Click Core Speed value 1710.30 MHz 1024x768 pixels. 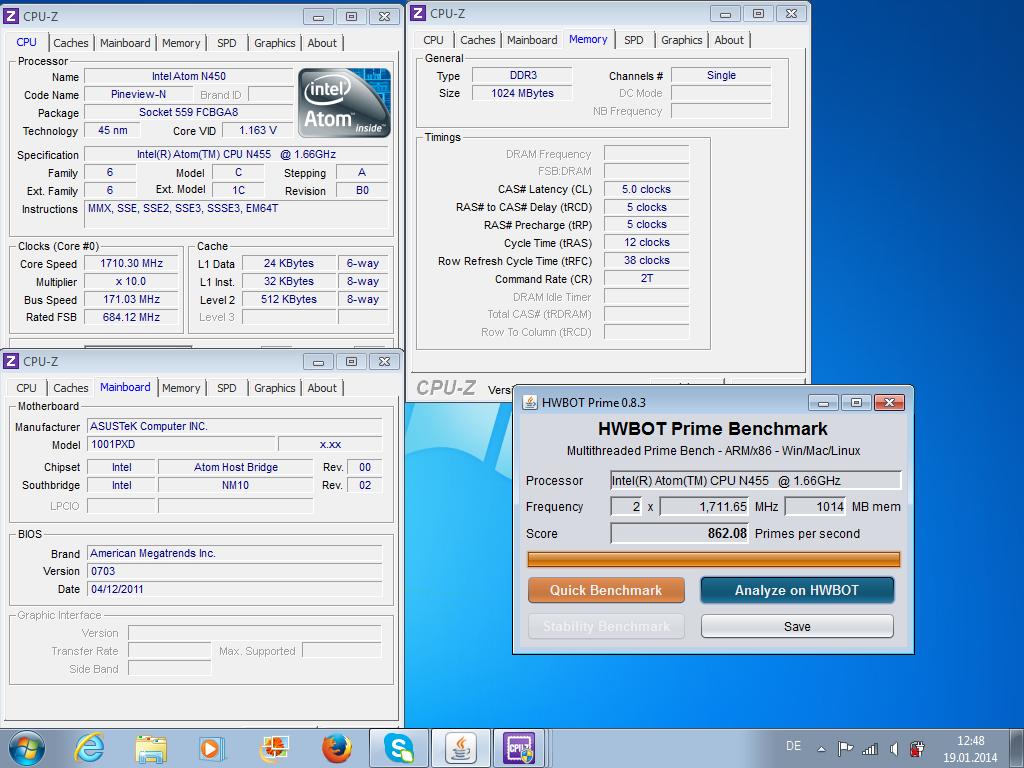pyautogui.click(x=131, y=263)
